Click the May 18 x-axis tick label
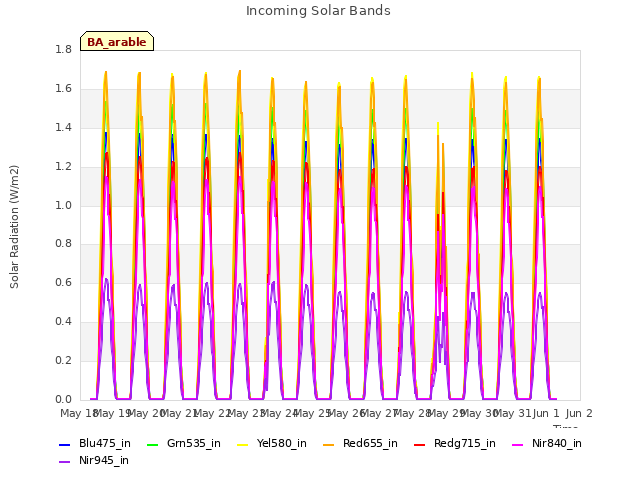 (x=79, y=413)
